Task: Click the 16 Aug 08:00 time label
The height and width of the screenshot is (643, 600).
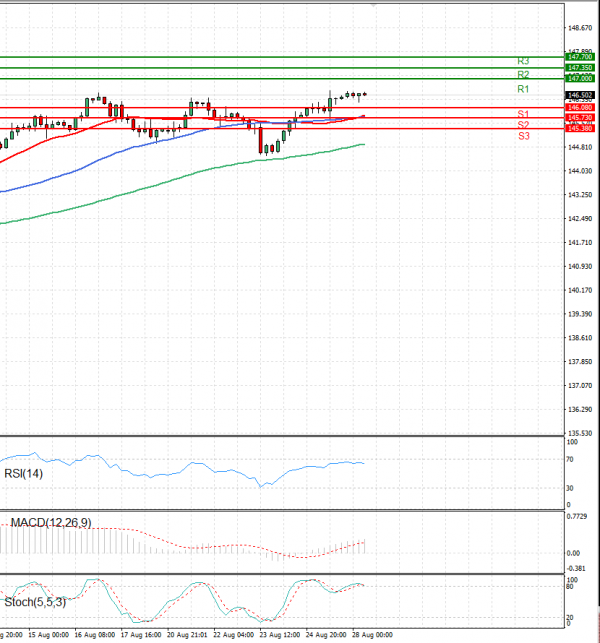Action: (95, 635)
